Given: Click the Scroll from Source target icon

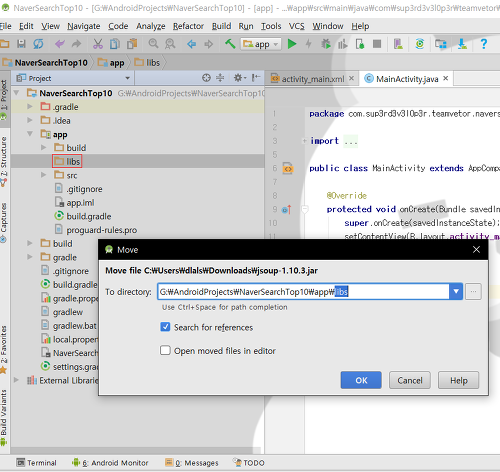Looking at the screenshot, I should click(206, 78).
